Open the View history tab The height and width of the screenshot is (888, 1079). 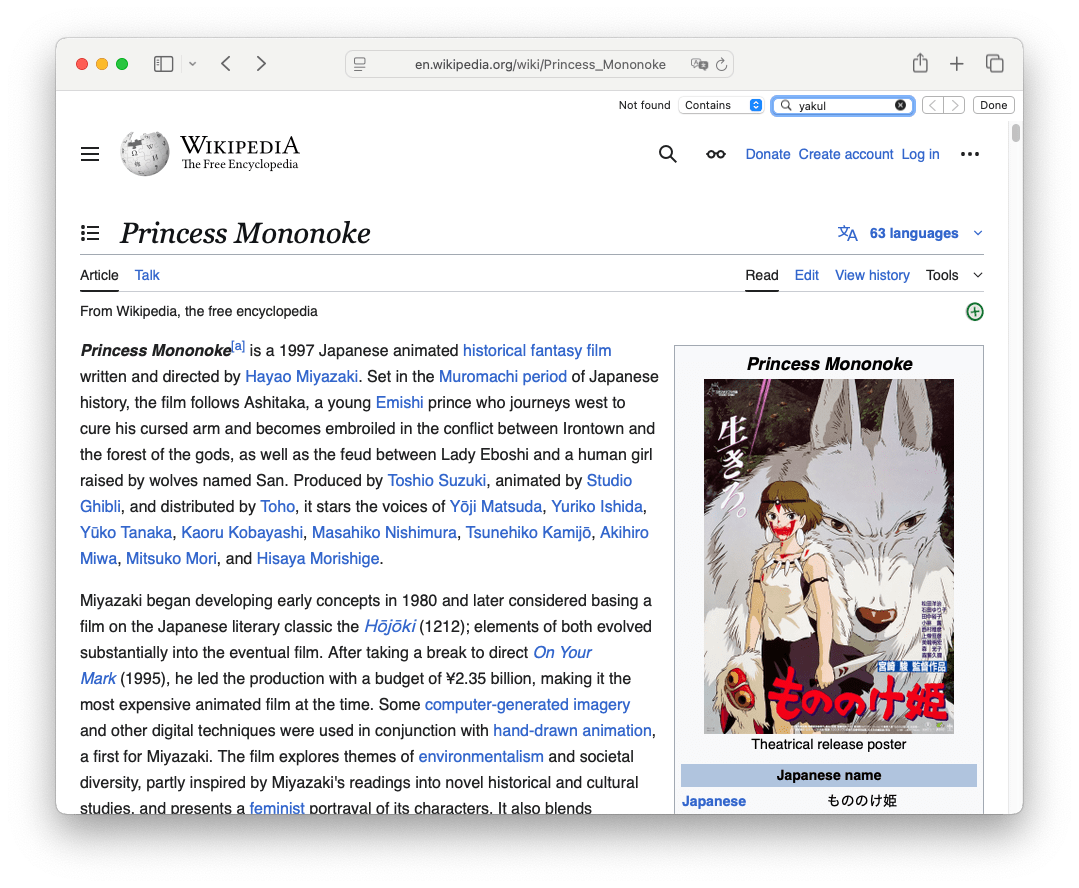(x=872, y=275)
